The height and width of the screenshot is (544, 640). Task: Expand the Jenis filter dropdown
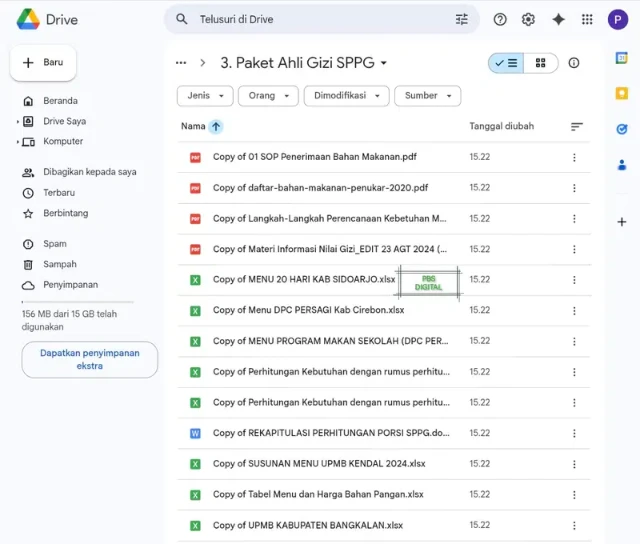tap(205, 96)
